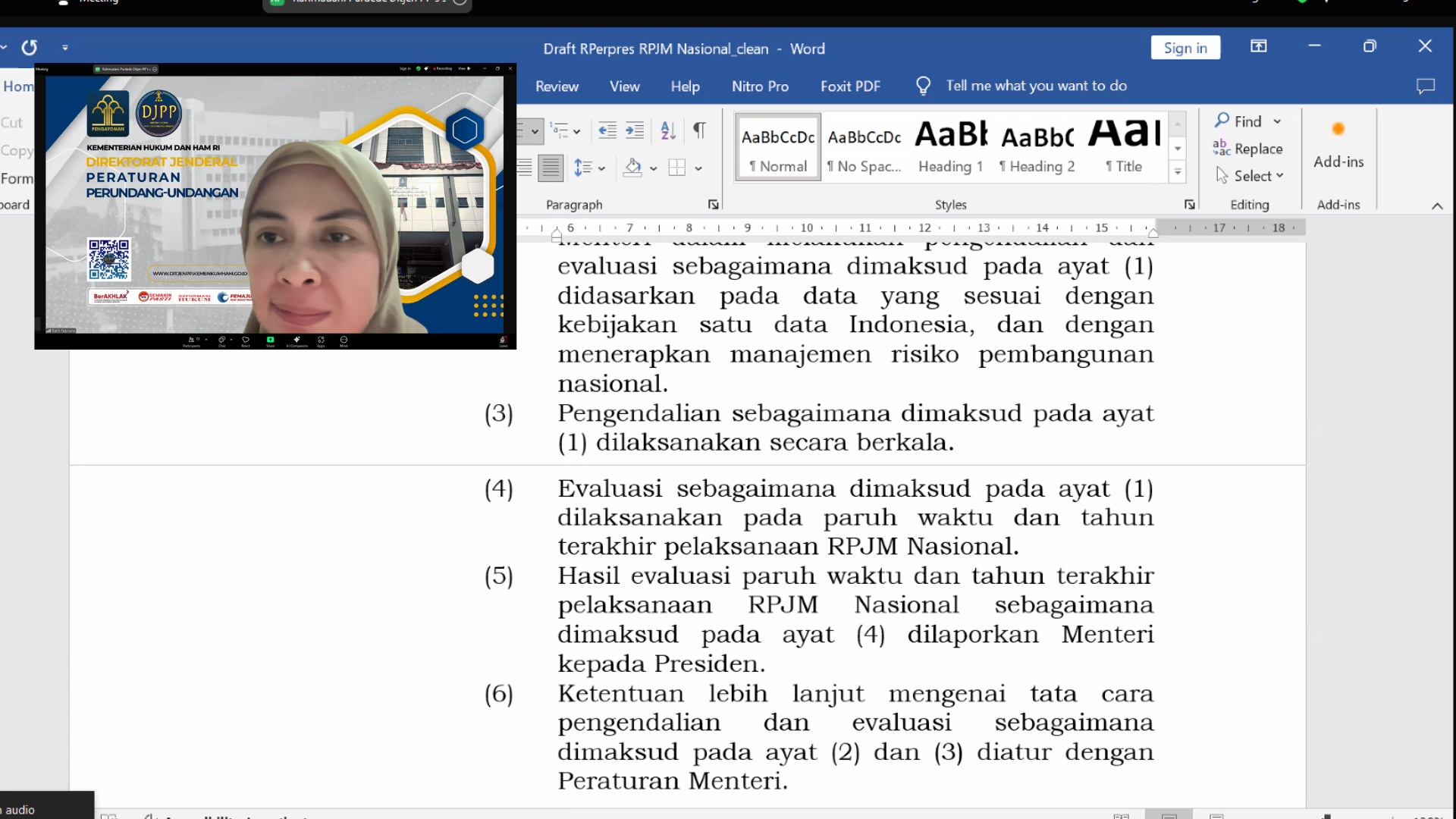Open Ribbon Display Options
This screenshot has width=1456, height=819.
click(x=1259, y=46)
